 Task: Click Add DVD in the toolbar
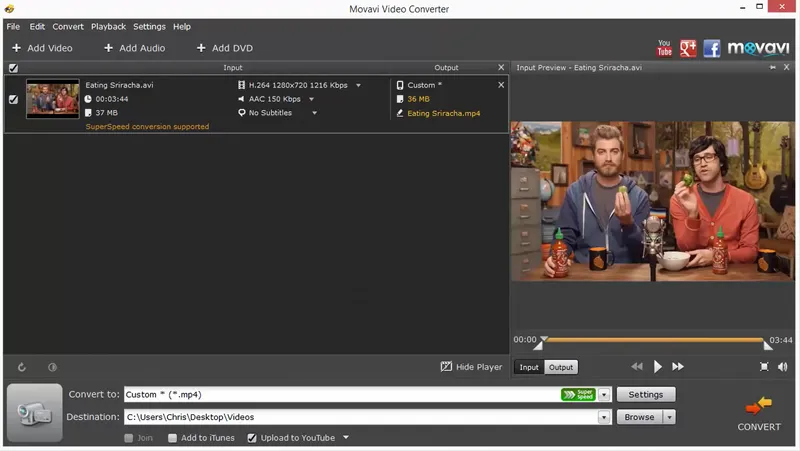(x=224, y=48)
